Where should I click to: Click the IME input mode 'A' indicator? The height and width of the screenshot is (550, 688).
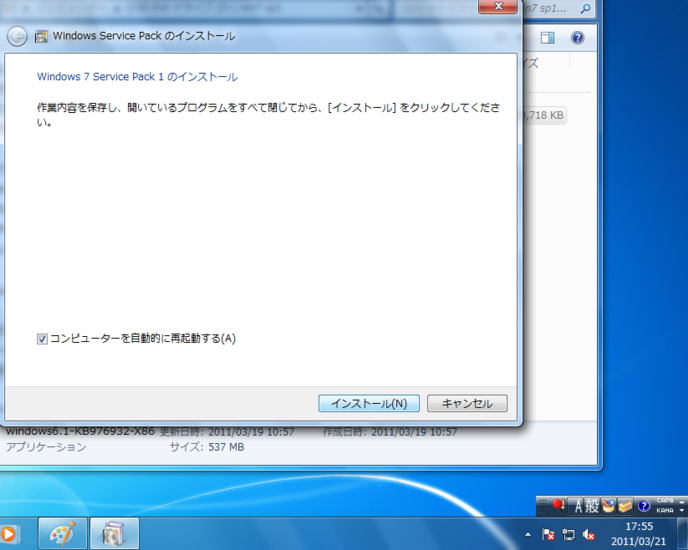tap(578, 506)
